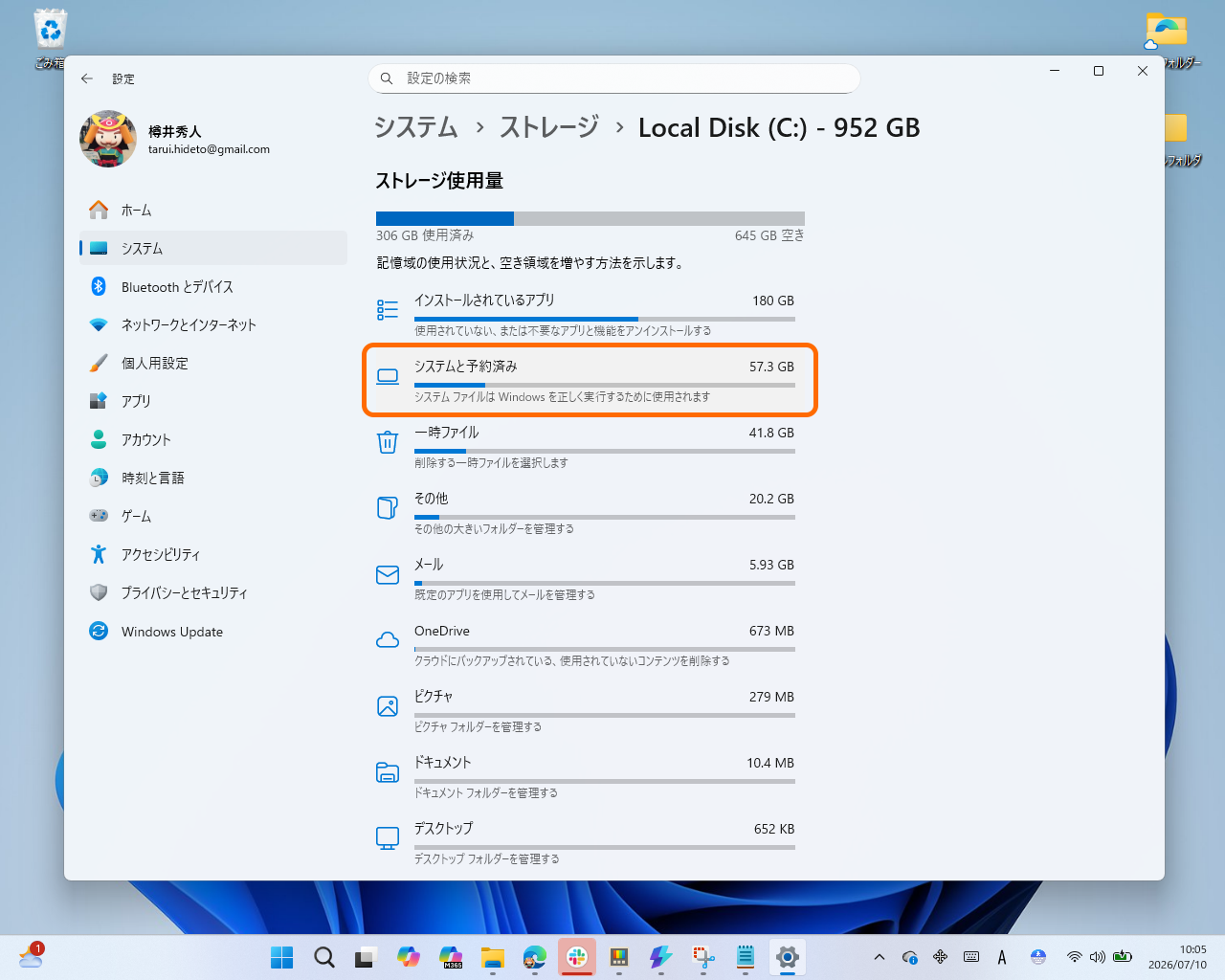The height and width of the screenshot is (980, 1225).
Task: Open Microsoft 365 Copilot taskbar icon
Action: point(451,957)
